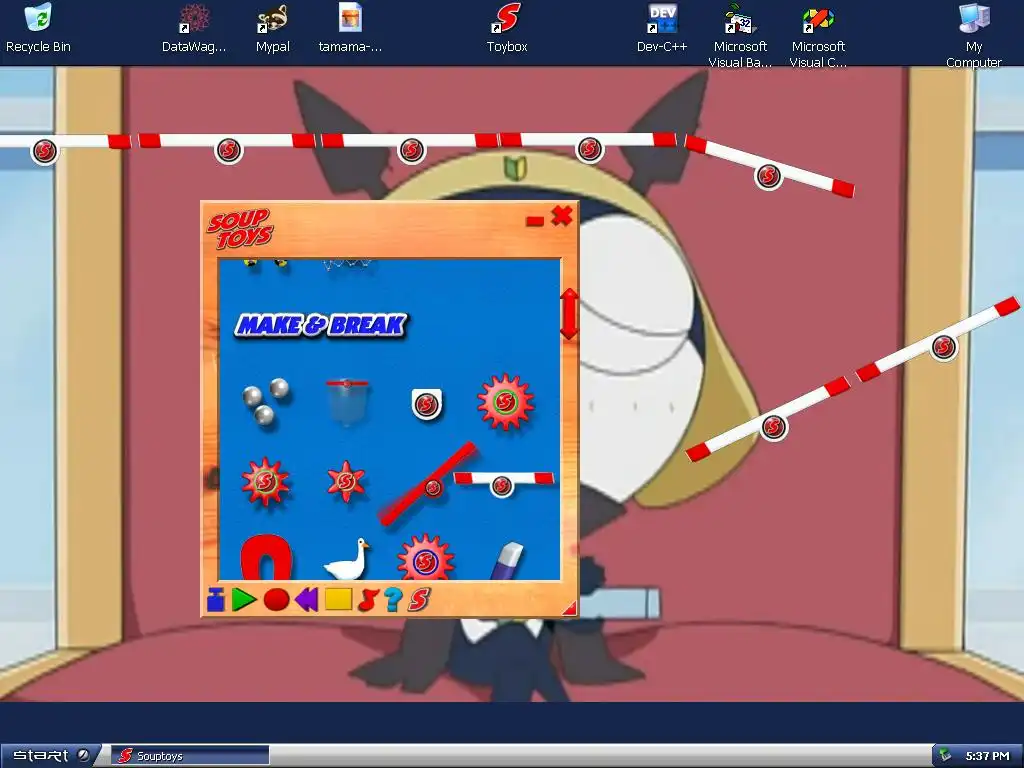This screenshot has height=768, width=1024.
Task: Open the Recycle Bin desktop icon
Action: pos(38,29)
